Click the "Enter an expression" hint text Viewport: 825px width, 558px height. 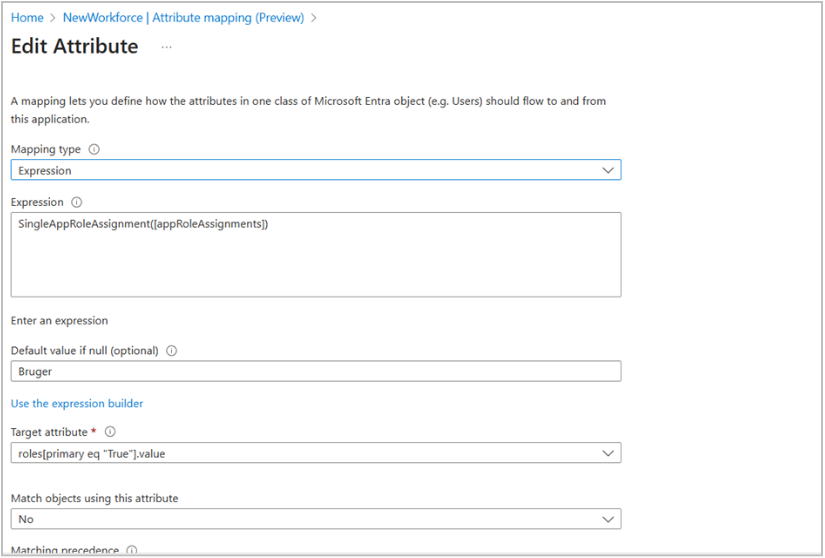point(59,321)
